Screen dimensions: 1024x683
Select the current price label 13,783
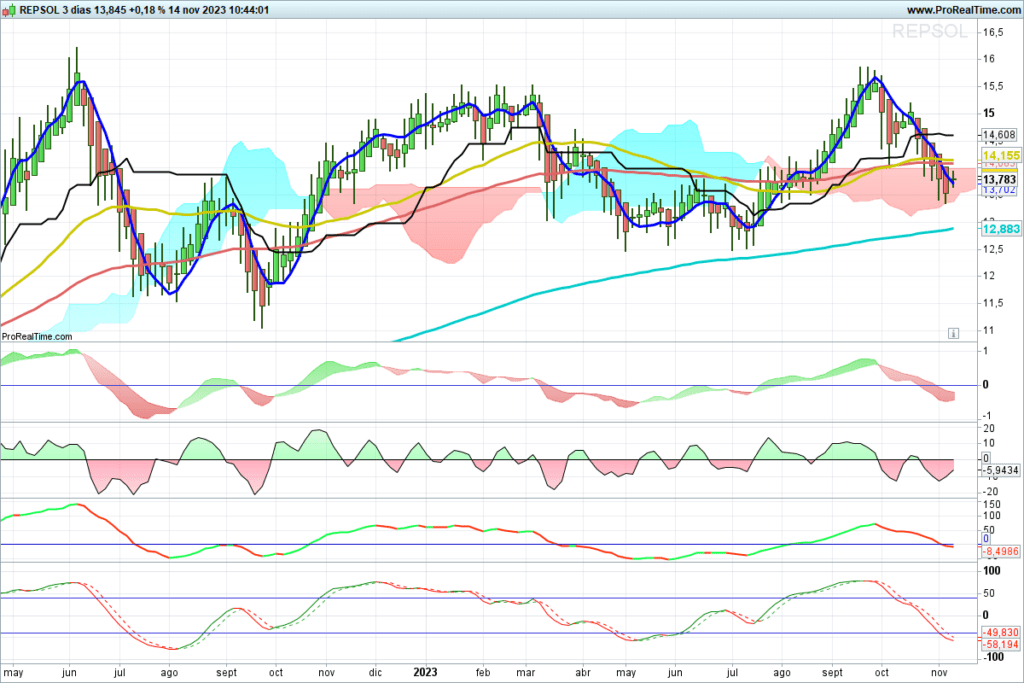(999, 179)
